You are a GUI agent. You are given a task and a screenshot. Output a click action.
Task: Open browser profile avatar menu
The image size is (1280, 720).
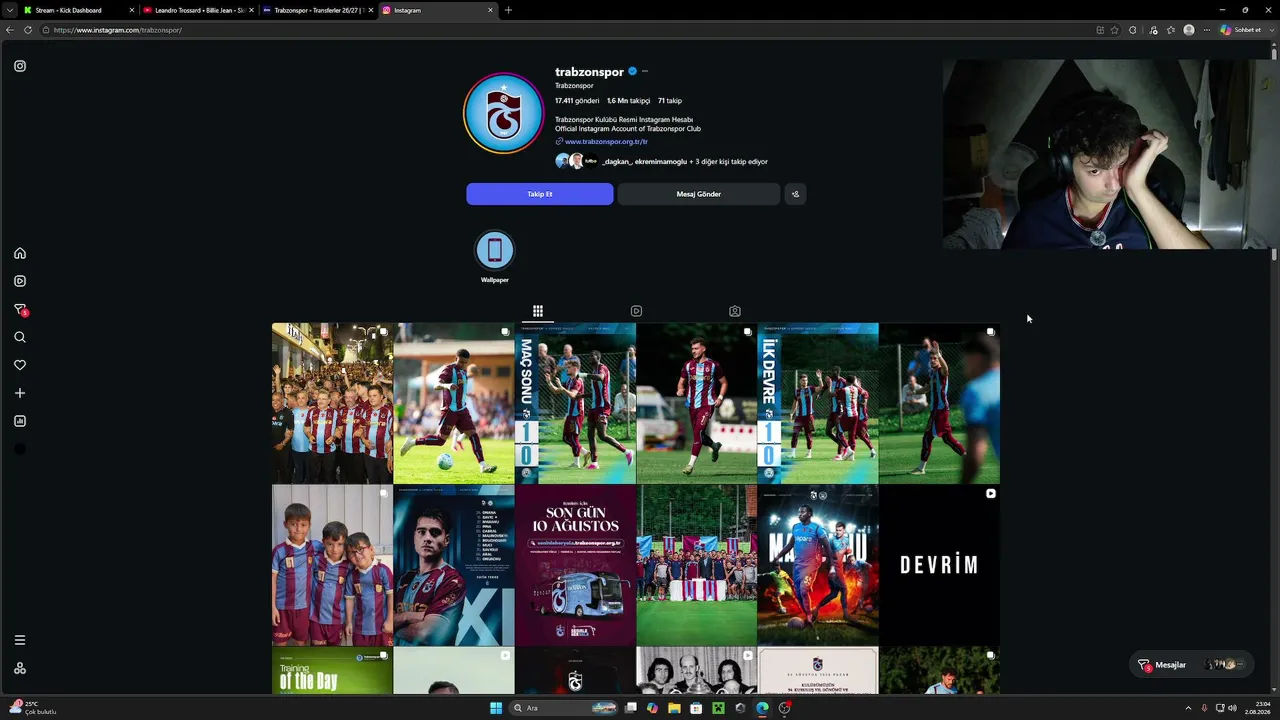pyautogui.click(x=1189, y=30)
